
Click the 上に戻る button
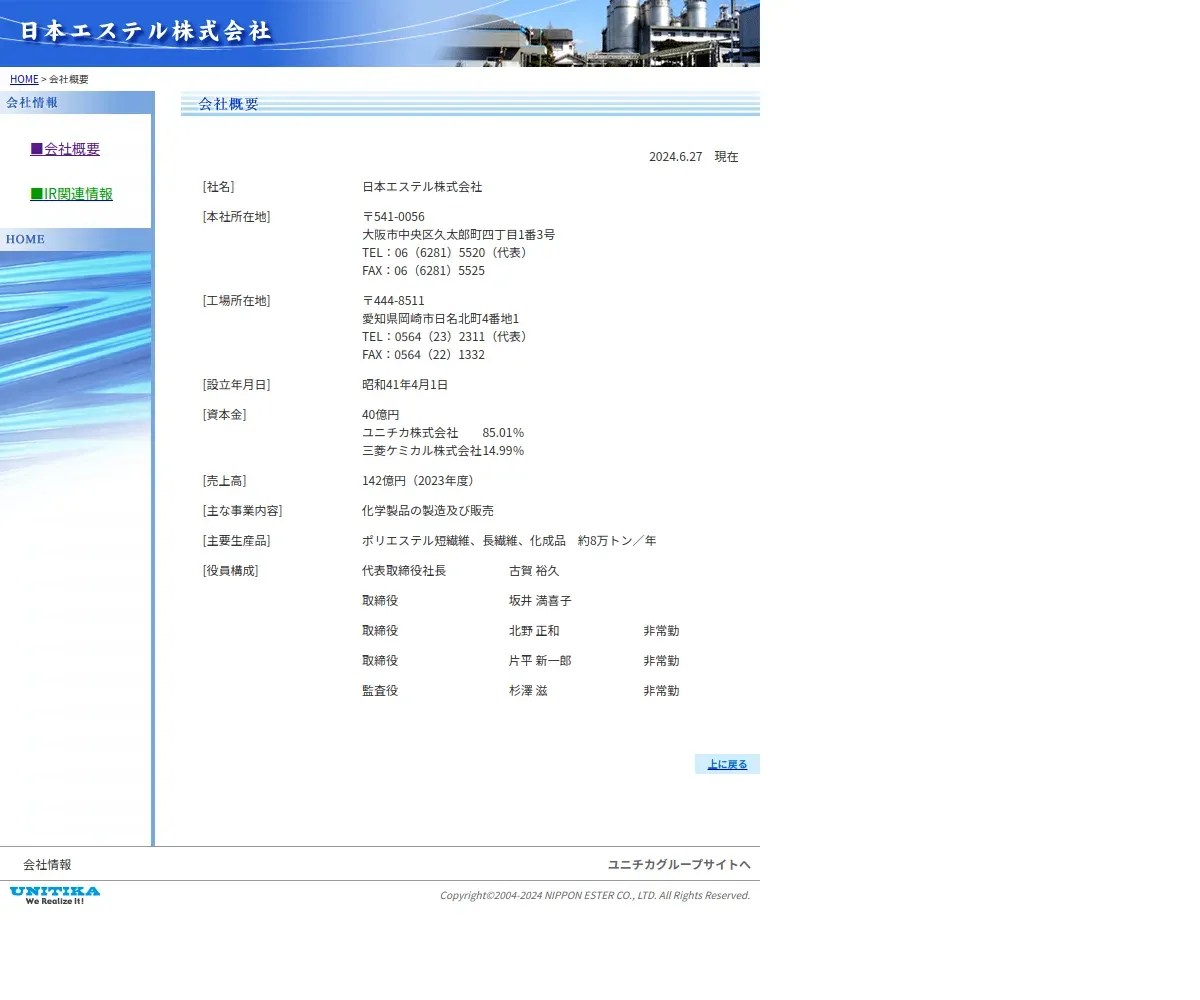[727, 764]
